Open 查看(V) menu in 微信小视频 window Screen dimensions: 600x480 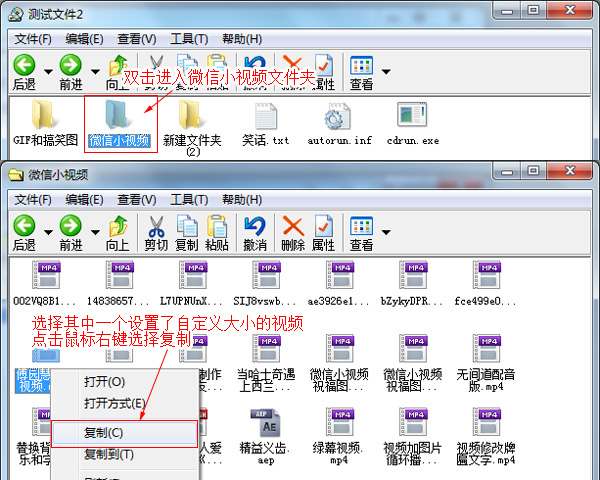click(x=137, y=200)
